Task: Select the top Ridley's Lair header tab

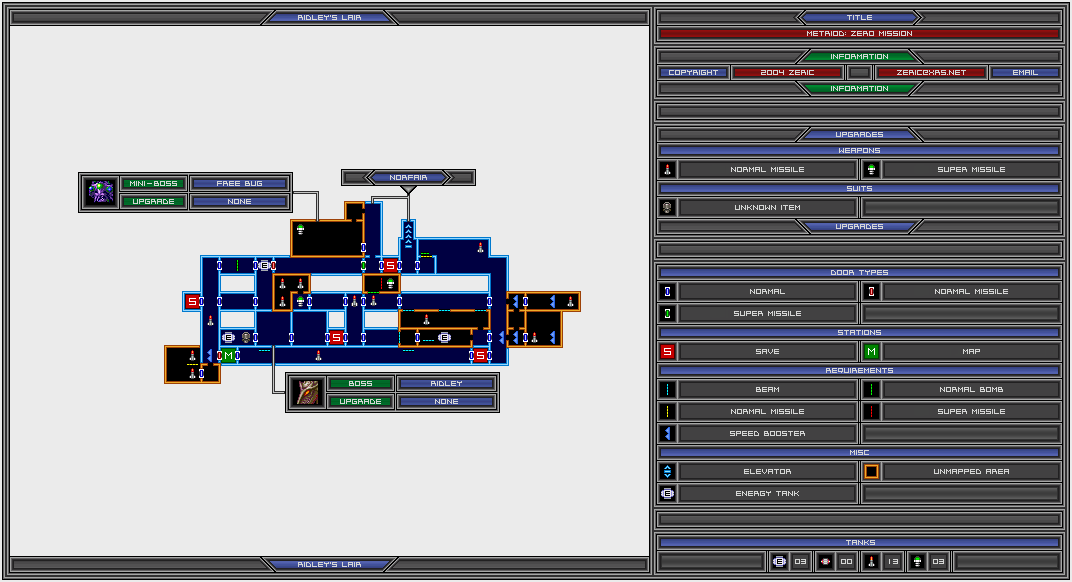Action: coord(329,17)
